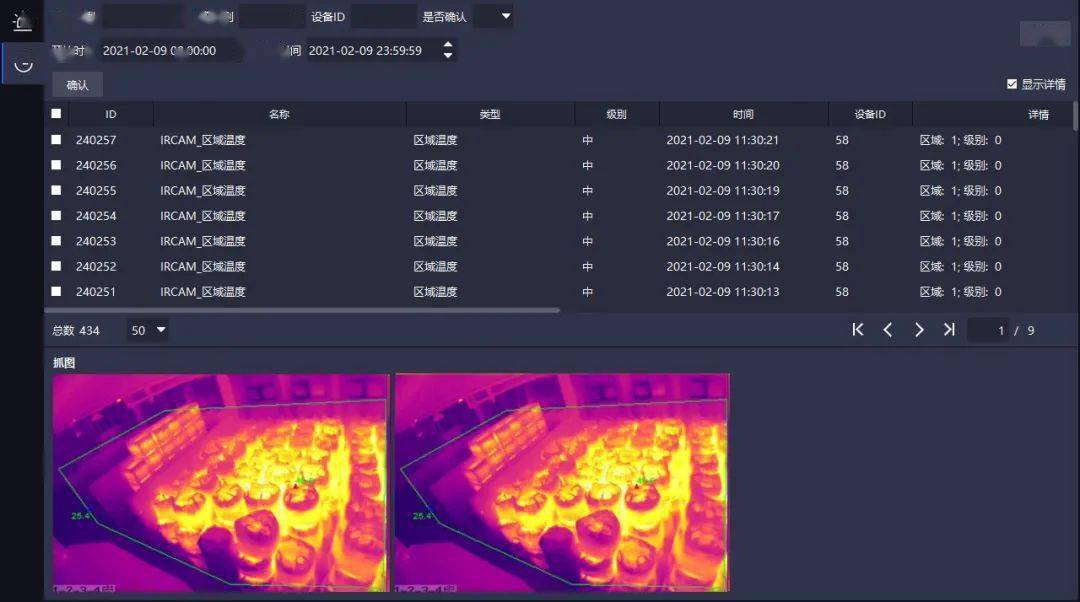1080x602 pixels.
Task: Sort by the 级别 column header
Action: click(616, 114)
